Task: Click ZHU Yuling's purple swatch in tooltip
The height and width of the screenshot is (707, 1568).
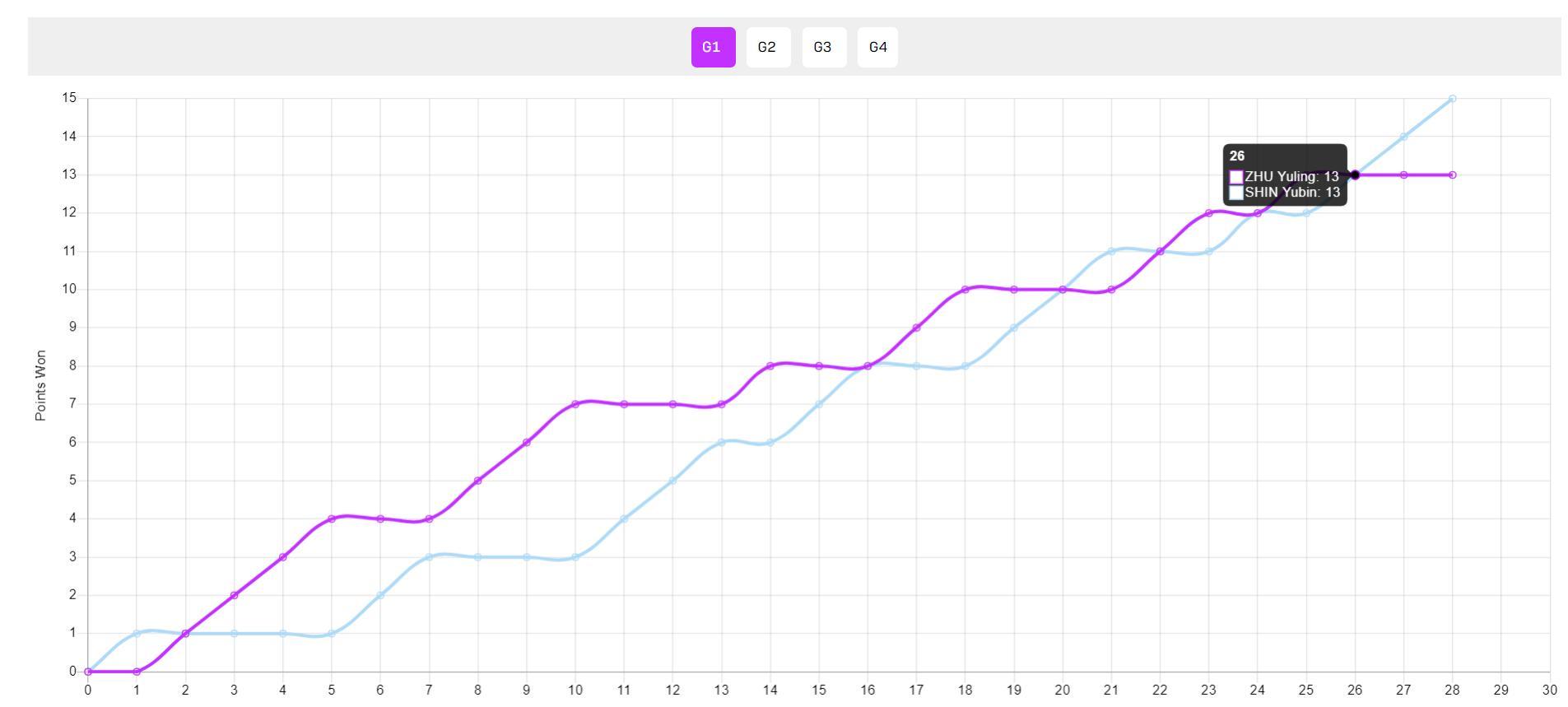Action: [1235, 177]
